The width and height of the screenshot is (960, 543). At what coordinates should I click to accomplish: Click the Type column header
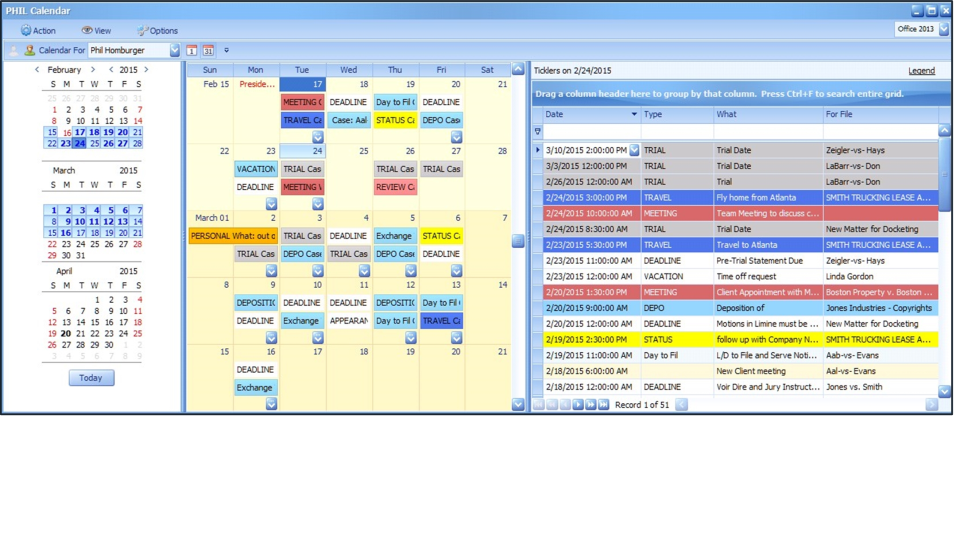(677, 114)
